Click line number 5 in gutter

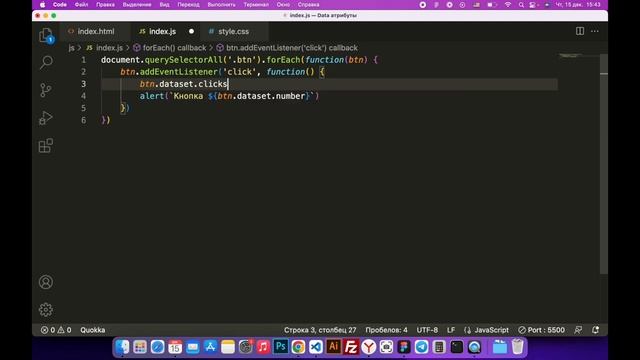click(84, 108)
